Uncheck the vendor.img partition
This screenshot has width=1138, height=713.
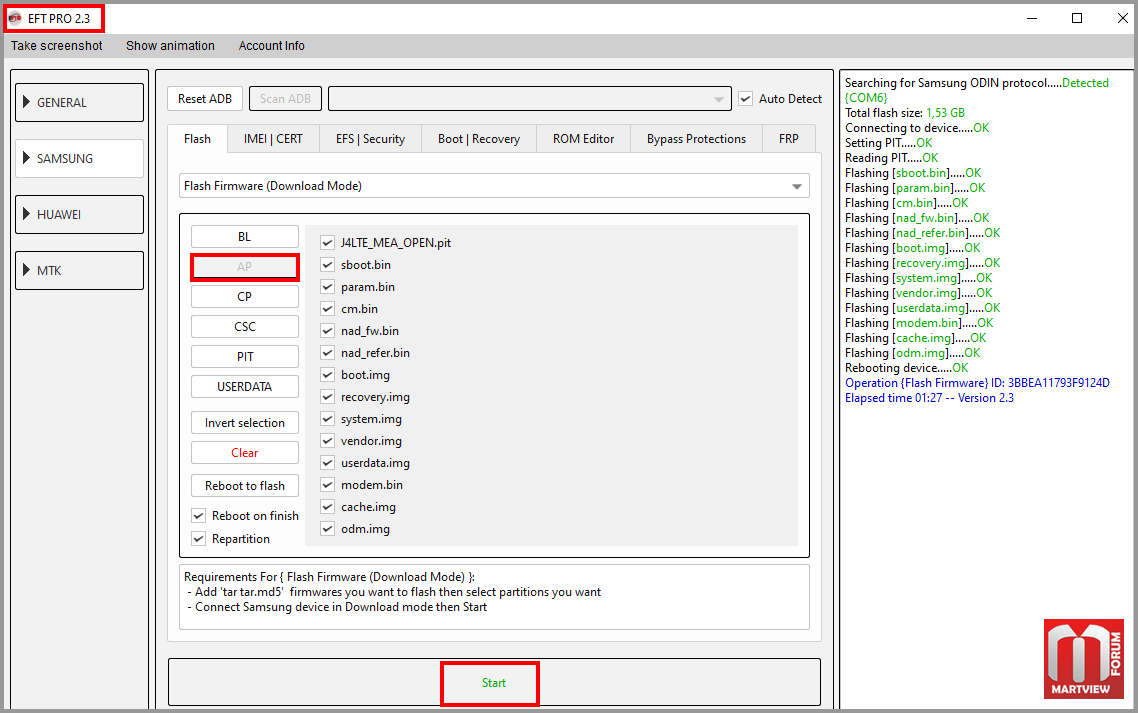tap(327, 441)
